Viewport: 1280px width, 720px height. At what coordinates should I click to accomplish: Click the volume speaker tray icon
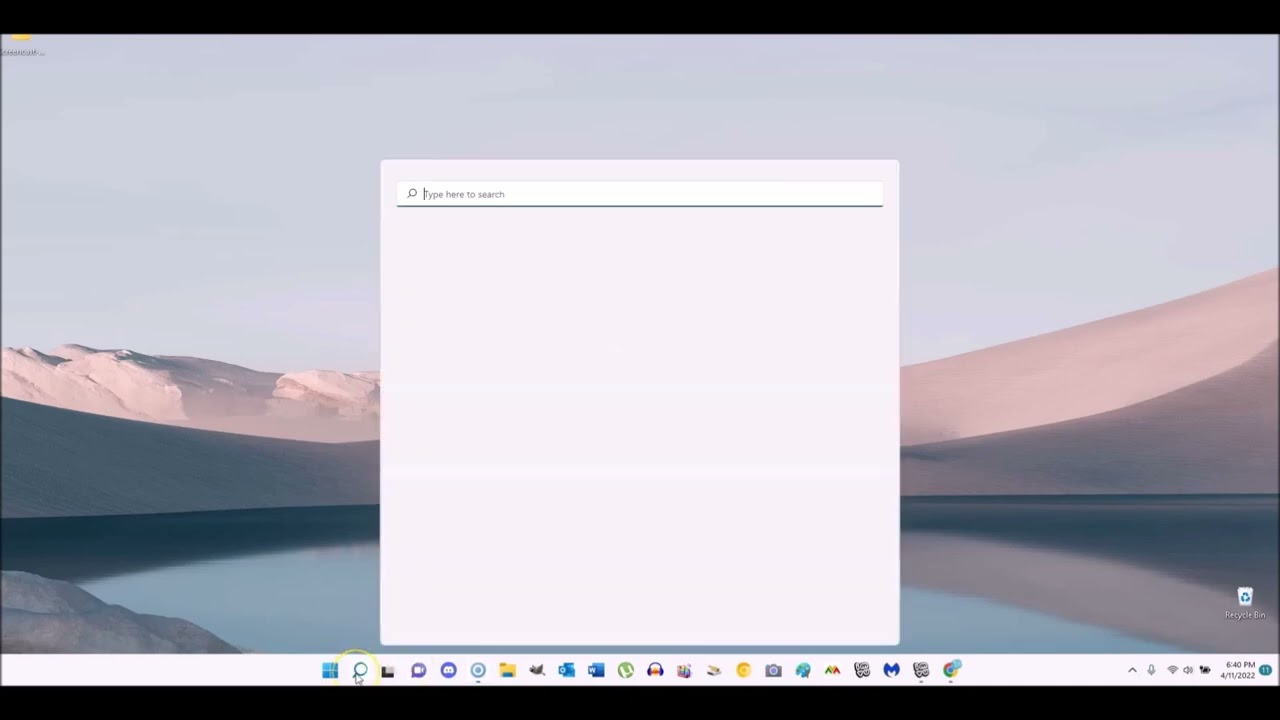tap(1188, 670)
